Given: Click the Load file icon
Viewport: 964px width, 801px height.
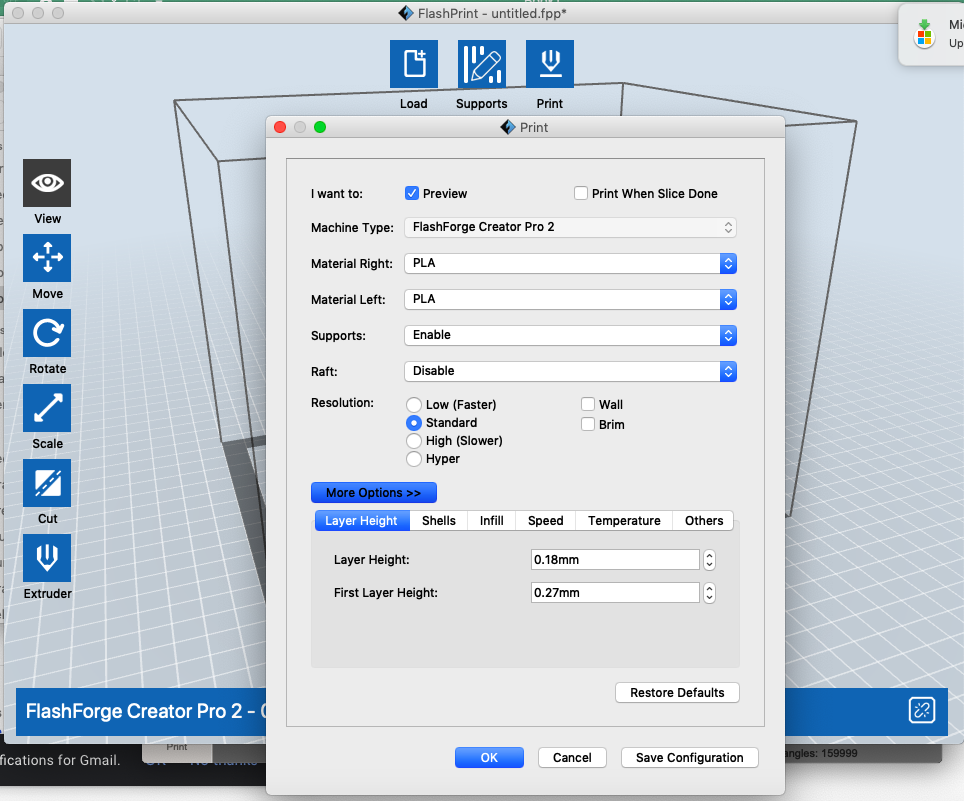Looking at the screenshot, I should 414,64.
